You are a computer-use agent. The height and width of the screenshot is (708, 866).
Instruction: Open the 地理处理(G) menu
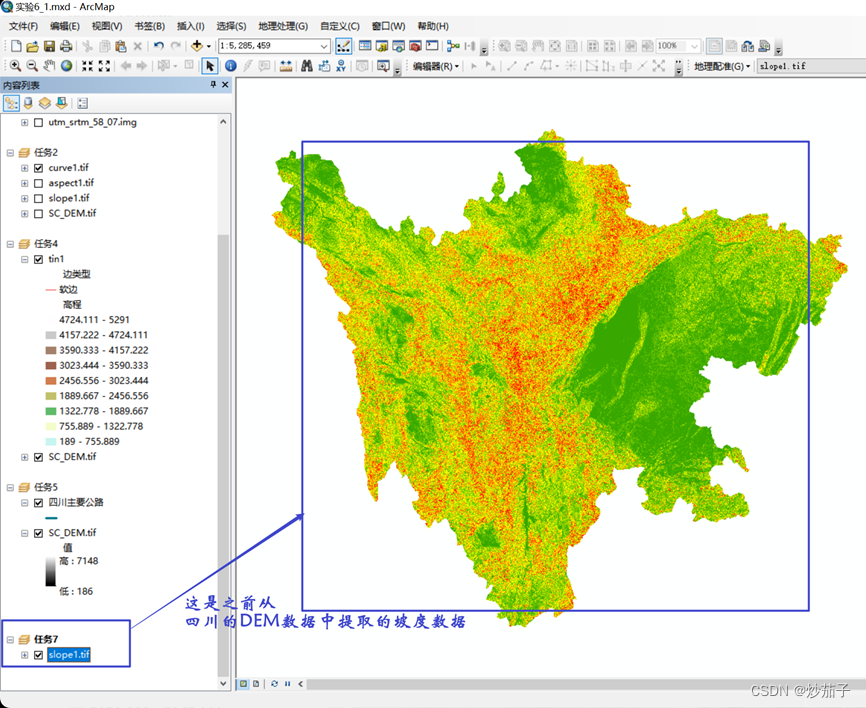(x=282, y=26)
